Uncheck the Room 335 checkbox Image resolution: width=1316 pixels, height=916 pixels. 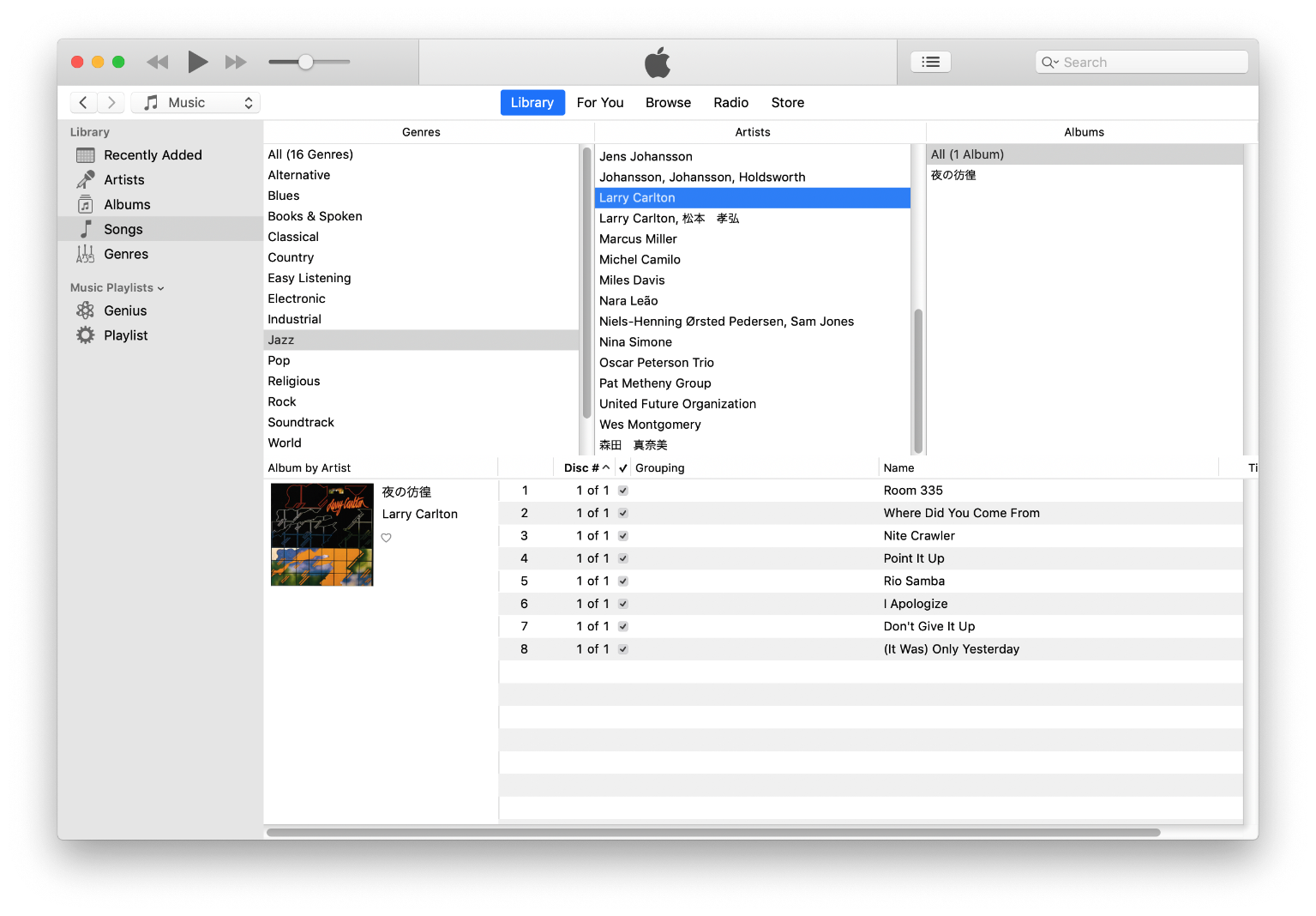(x=623, y=491)
